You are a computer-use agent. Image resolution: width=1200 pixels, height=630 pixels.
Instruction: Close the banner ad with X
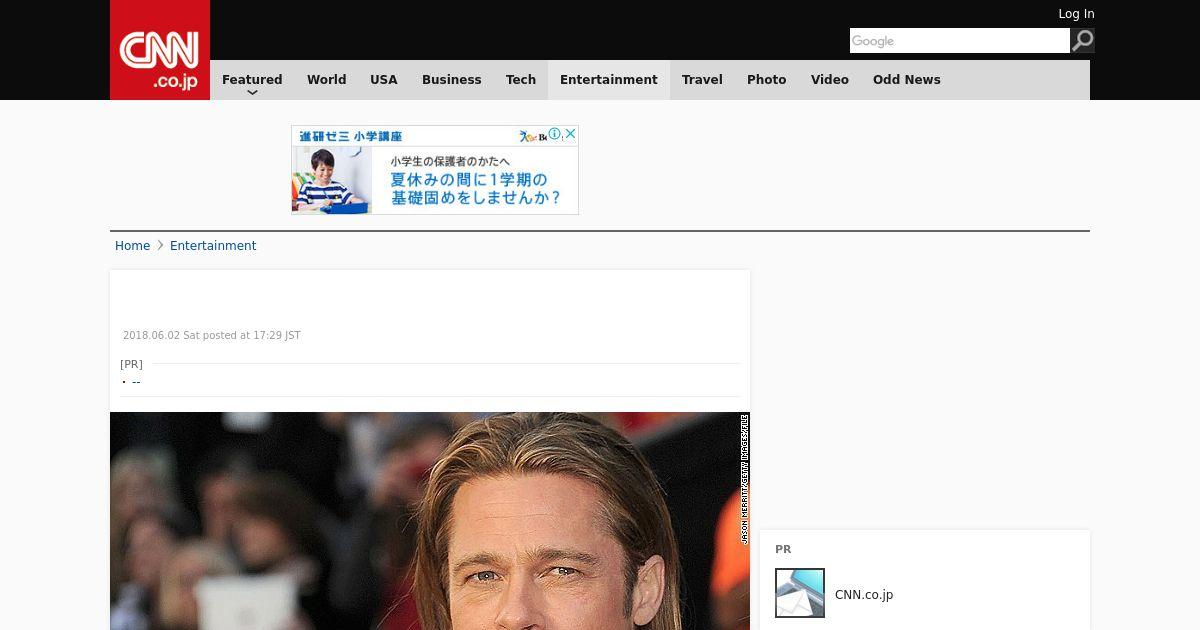pos(570,134)
